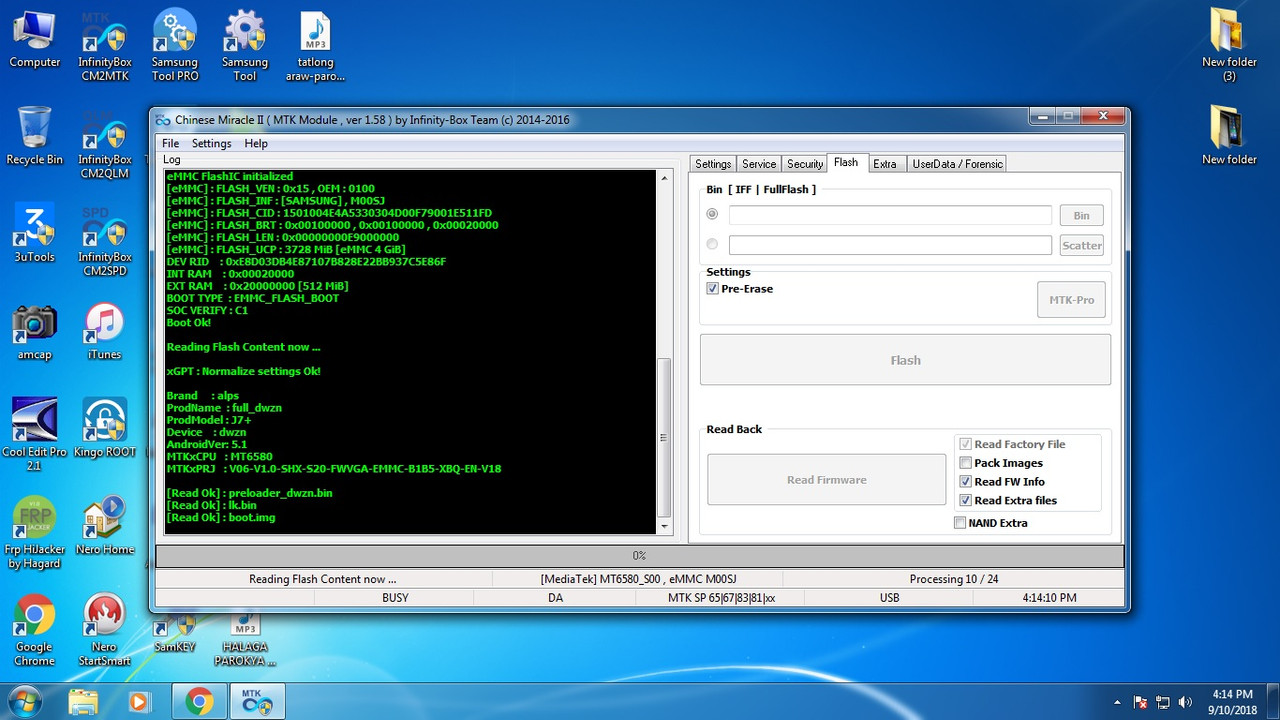
Task: Click the Bin browse button
Action: pyautogui.click(x=1082, y=215)
